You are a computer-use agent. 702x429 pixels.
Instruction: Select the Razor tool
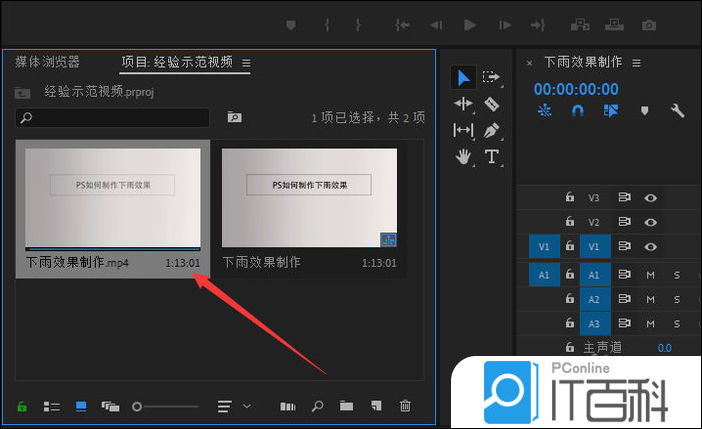(x=491, y=103)
